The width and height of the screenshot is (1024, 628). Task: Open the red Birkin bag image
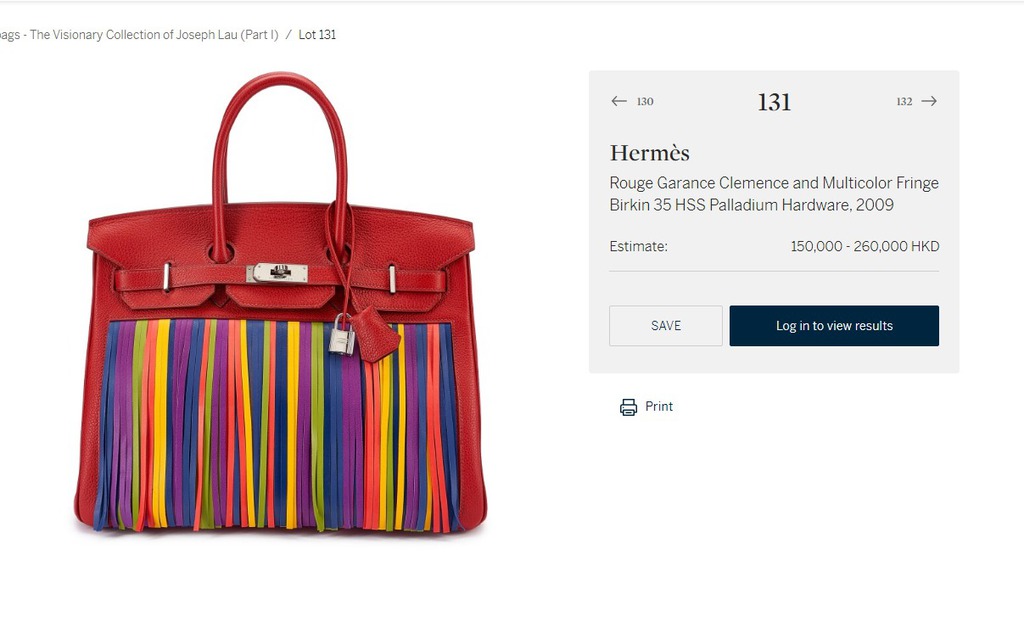point(280,302)
